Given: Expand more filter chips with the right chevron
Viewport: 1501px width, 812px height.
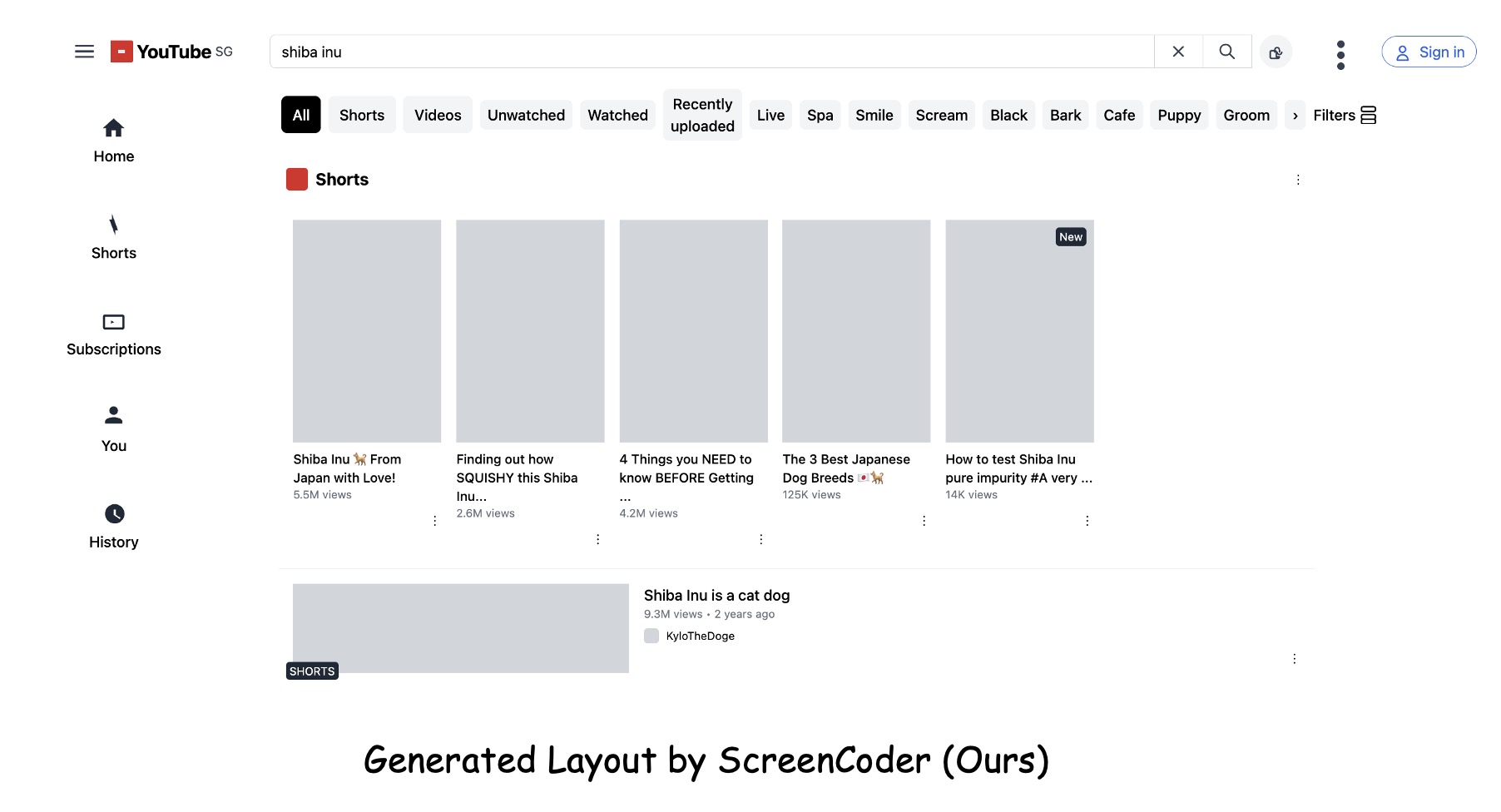Looking at the screenshot, I should click(1294, 115).
